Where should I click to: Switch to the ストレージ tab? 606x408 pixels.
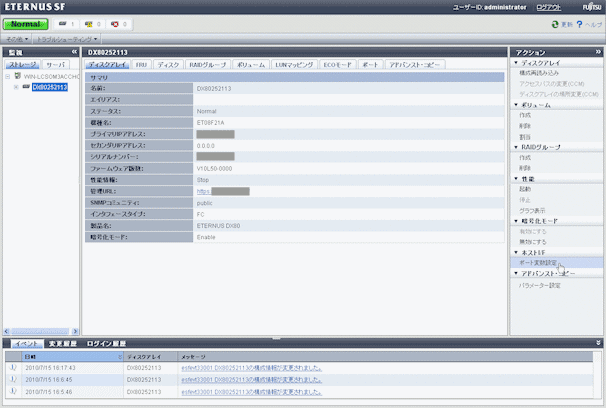tap(22, 65)
